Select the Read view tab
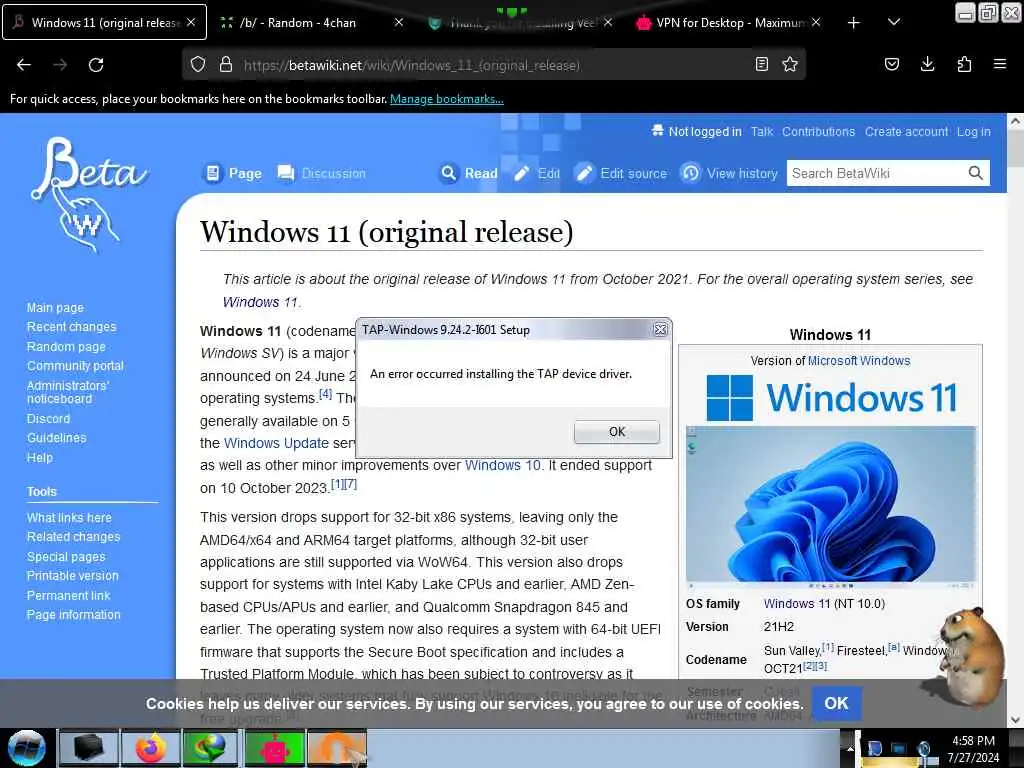This screenshot has height=768, width=1024. click(468, 173)
